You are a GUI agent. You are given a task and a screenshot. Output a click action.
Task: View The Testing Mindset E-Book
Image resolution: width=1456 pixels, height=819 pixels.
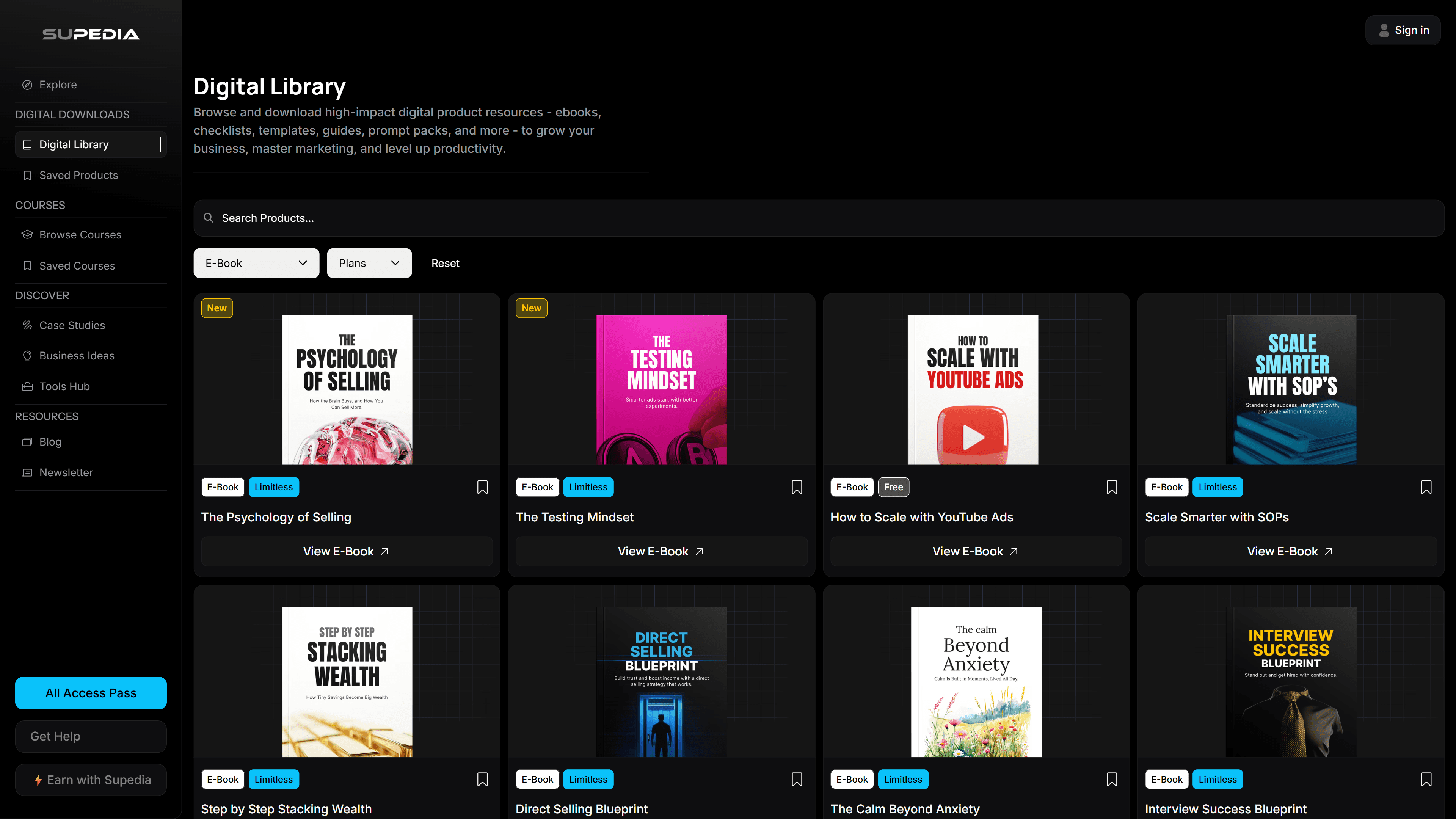[661, 551]
